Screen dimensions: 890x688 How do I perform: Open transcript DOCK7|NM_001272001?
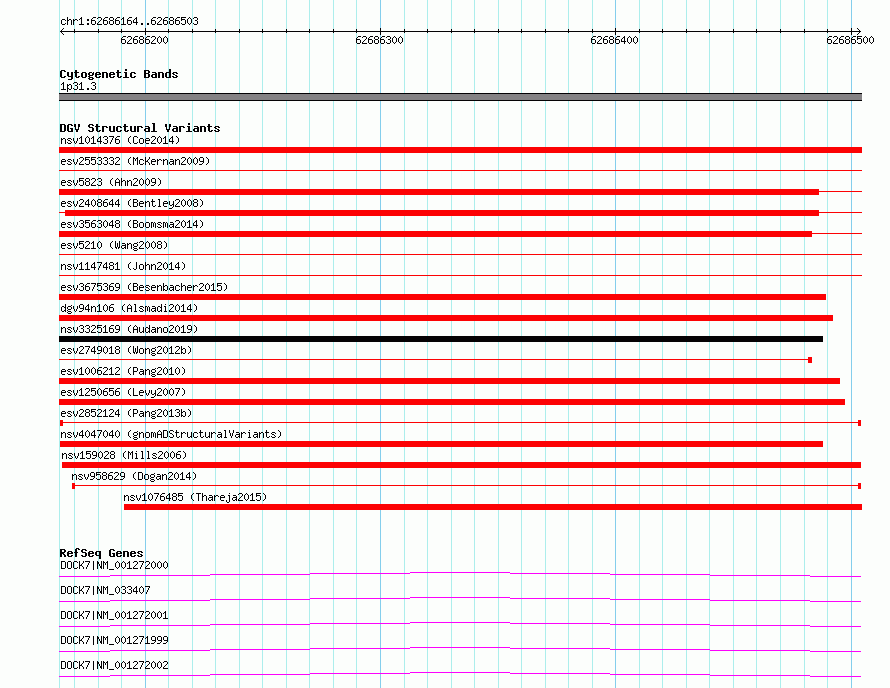tap(114, 615)
